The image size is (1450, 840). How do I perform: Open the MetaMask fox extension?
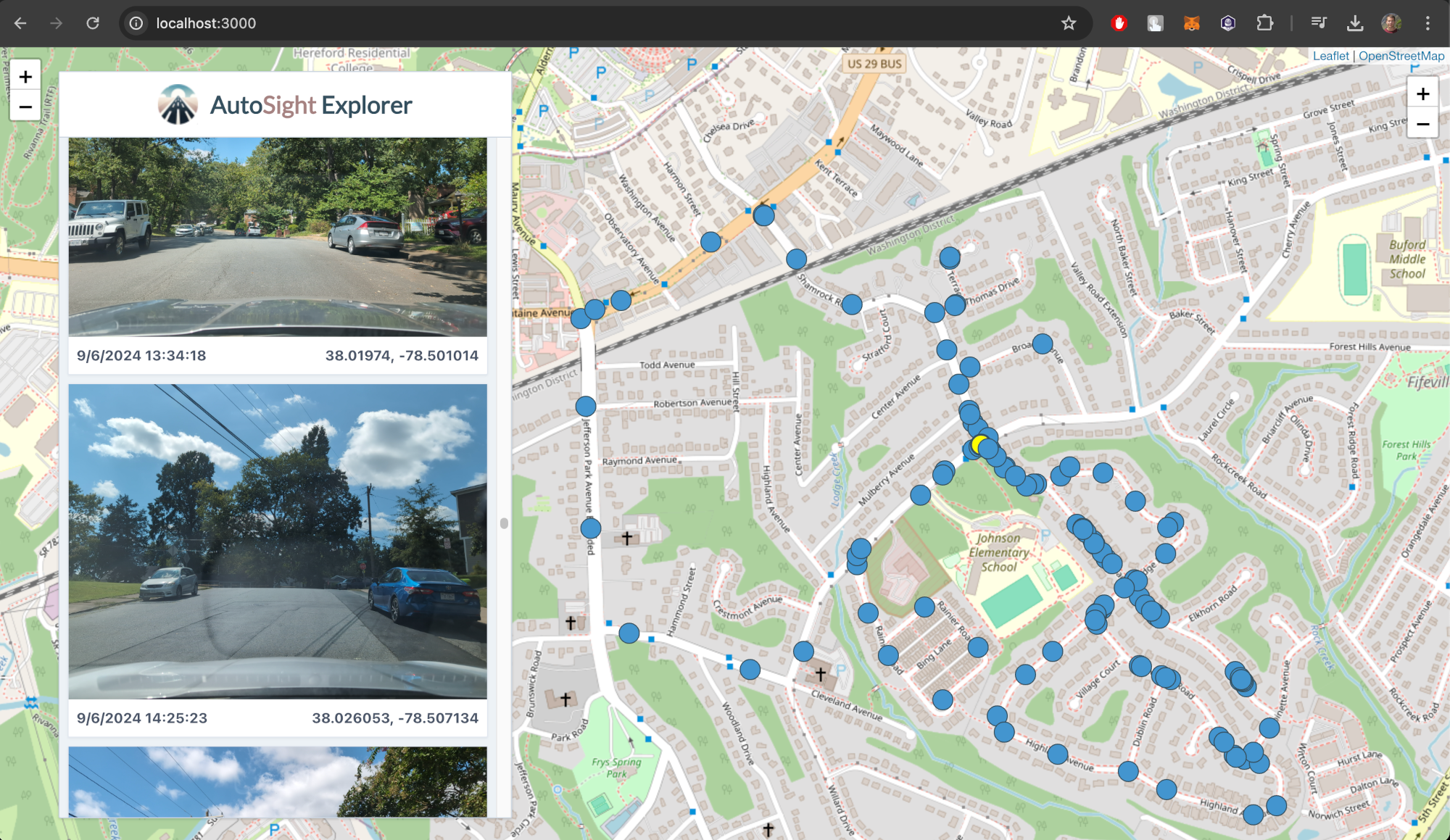click(1191, 23)
